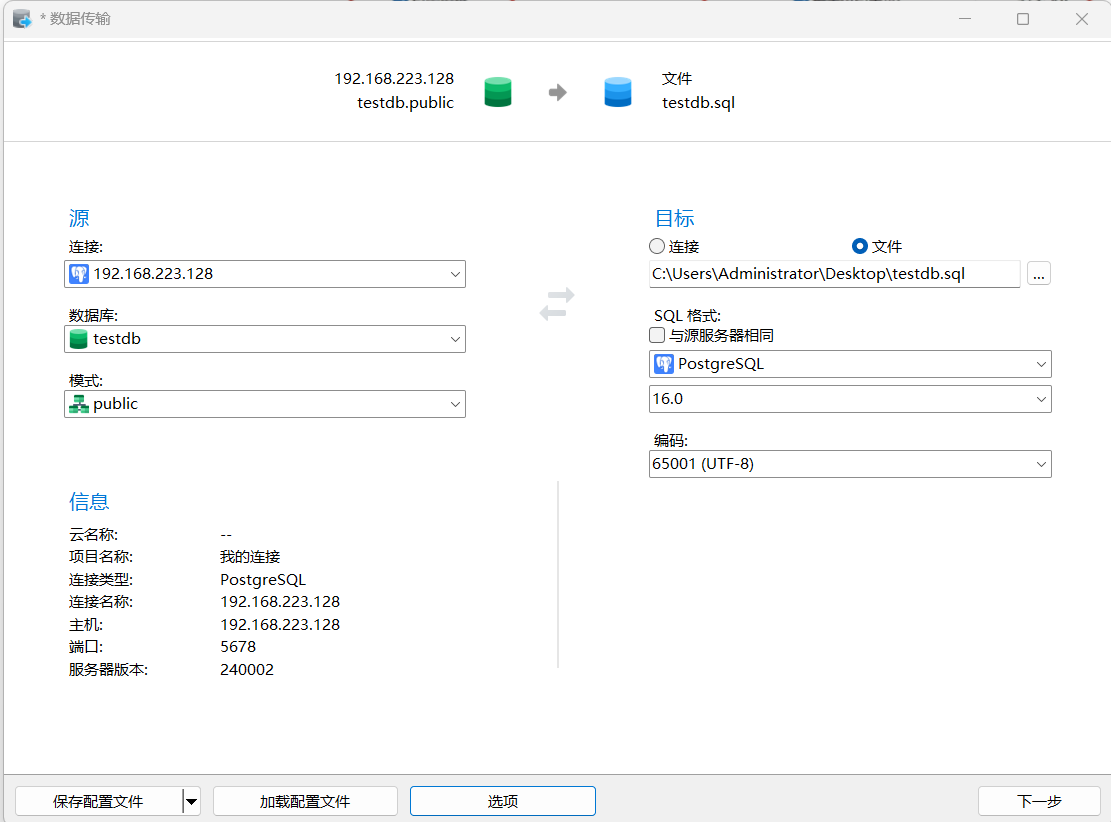Click the public schema icon
Screen dimensions: 1111x822
(79, 404)
